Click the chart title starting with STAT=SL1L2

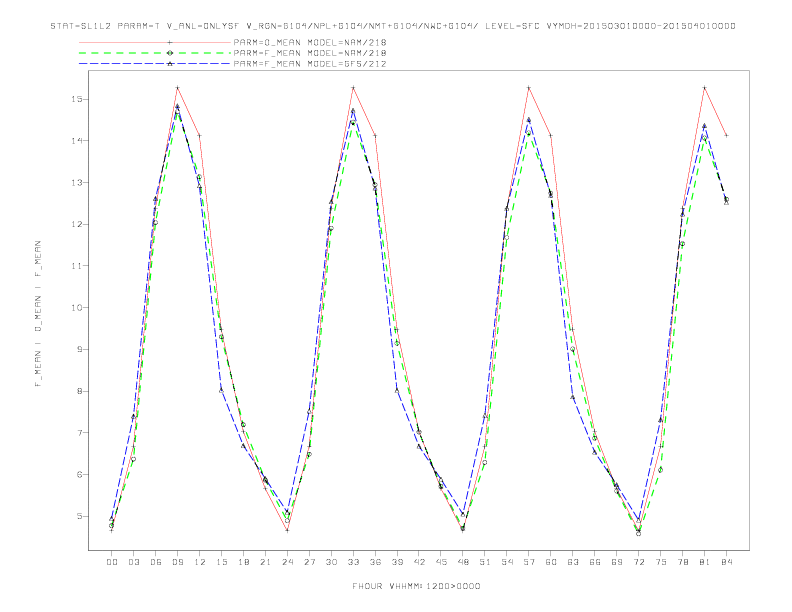click(393, 26)
